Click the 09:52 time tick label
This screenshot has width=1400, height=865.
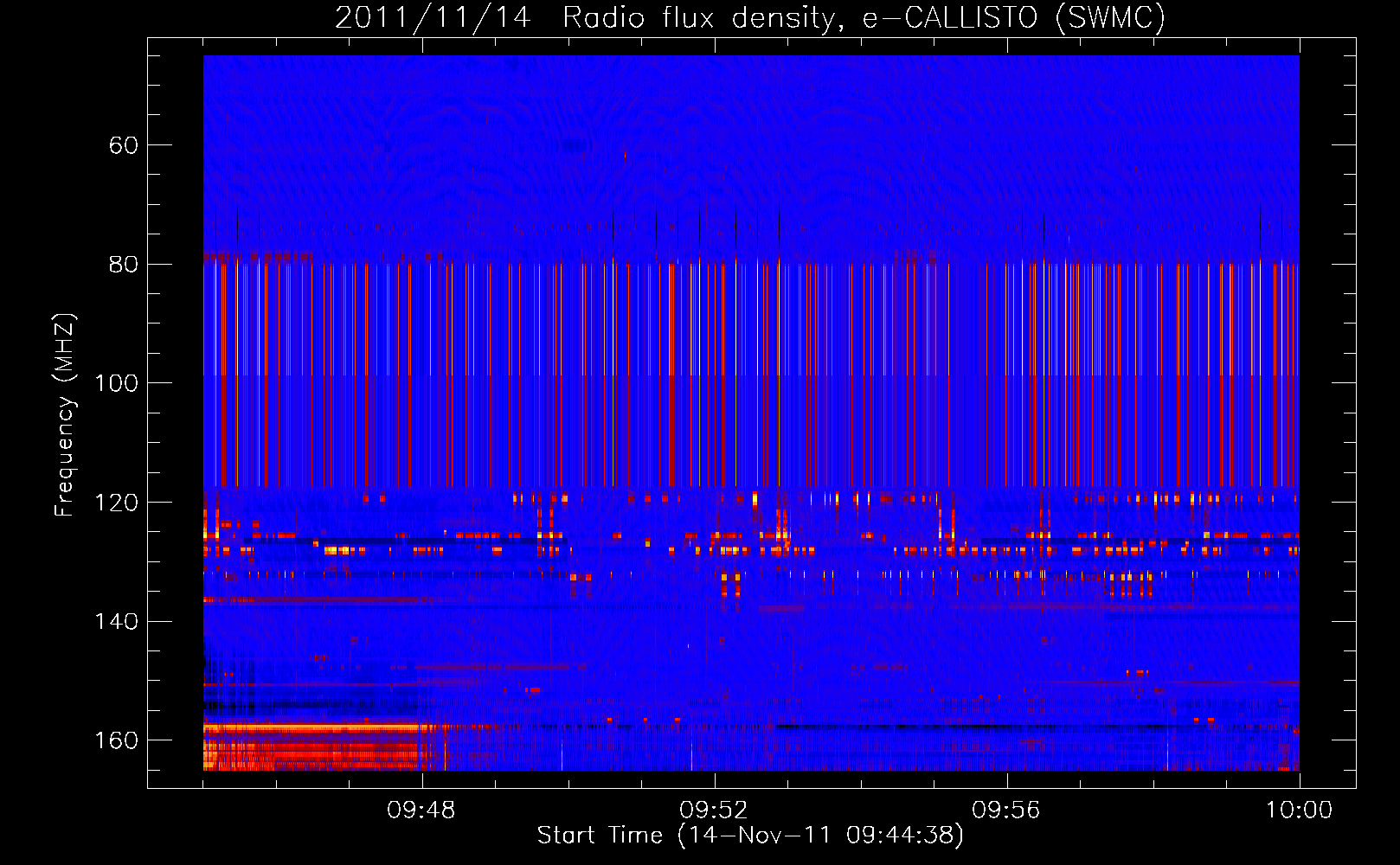point(714,811)
